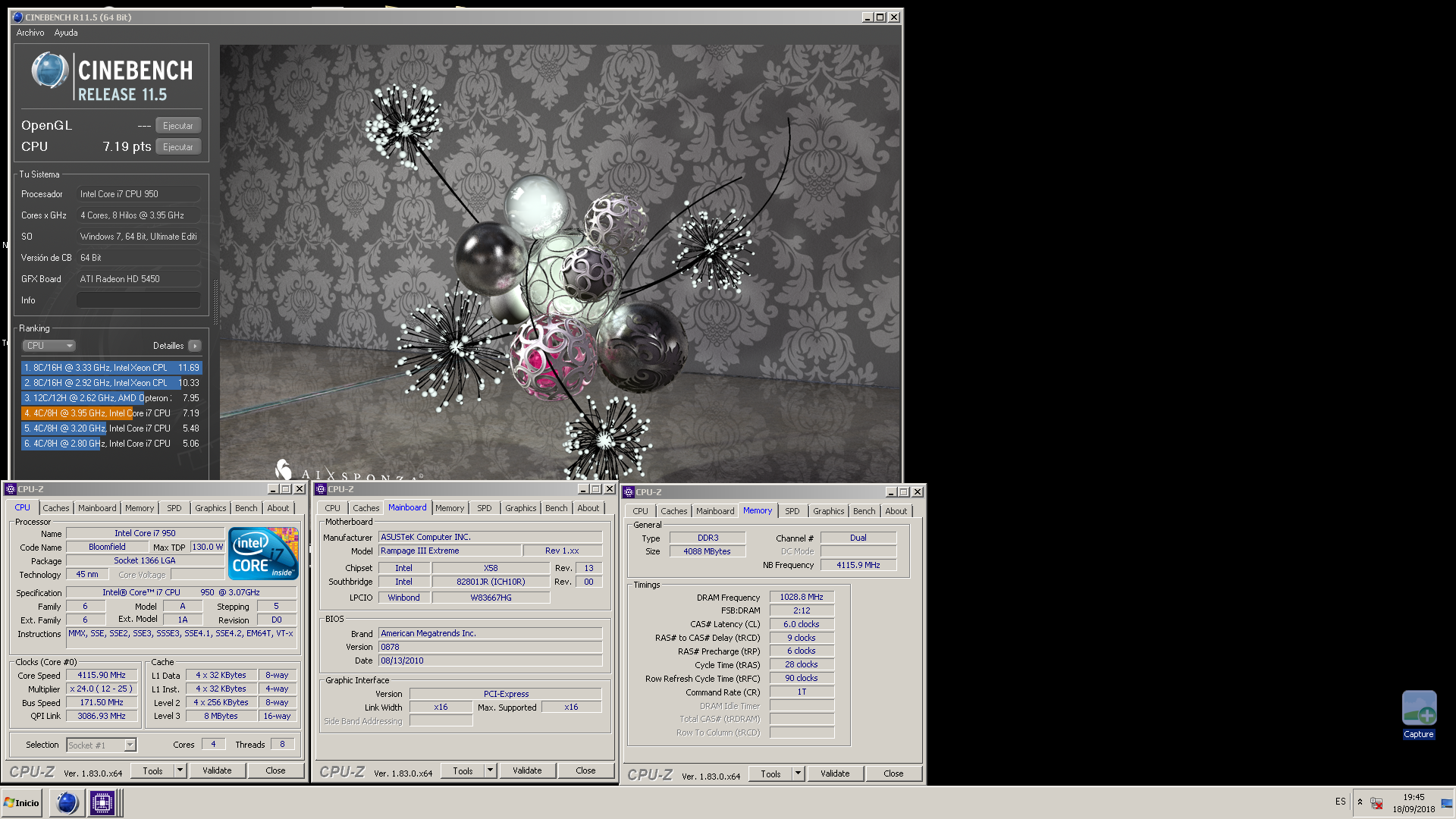The image size is (1456, 819).
Task: Select Graphics tab in Memory CPU-Z window
Action: click(x=828, y=511)
